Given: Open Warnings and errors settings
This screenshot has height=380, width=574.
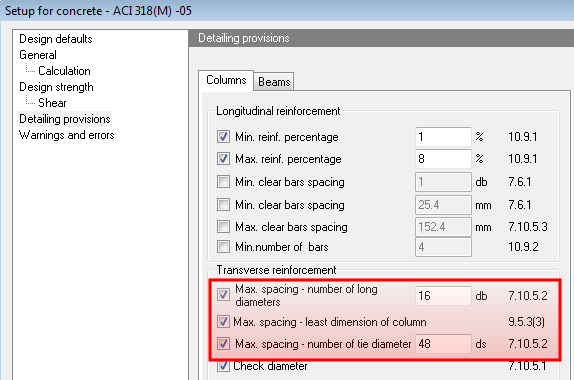Looking at the screenshot, I should [67, 135].
